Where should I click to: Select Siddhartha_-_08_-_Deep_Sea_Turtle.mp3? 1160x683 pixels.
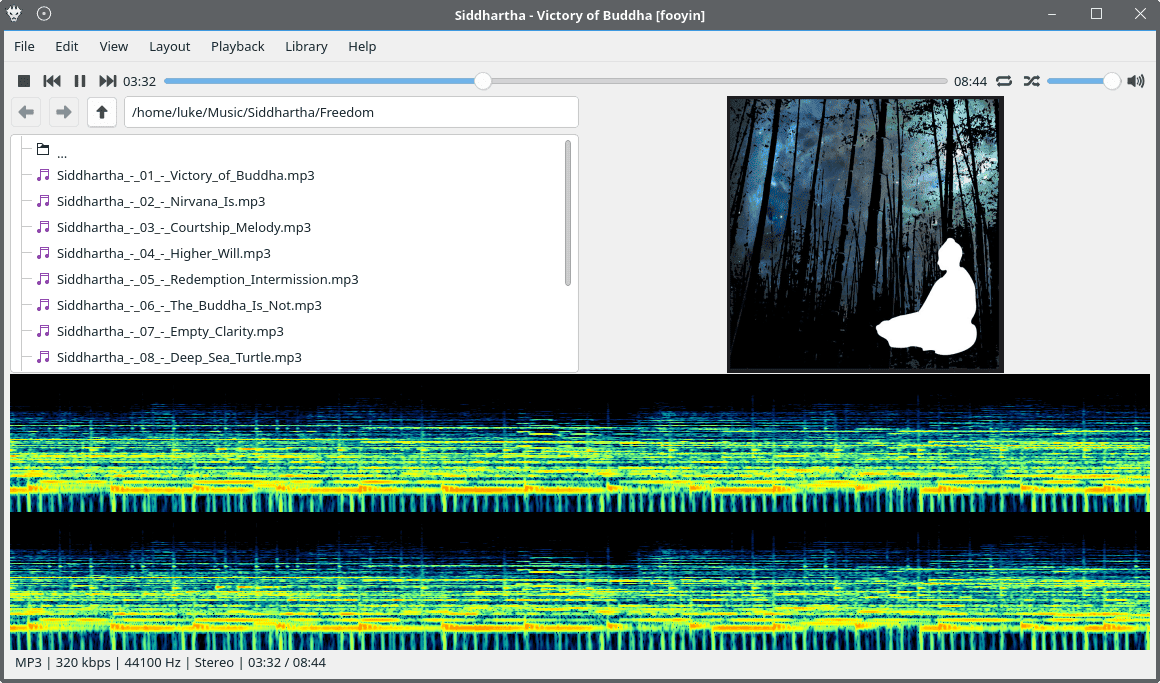click(x=179, y=357)
